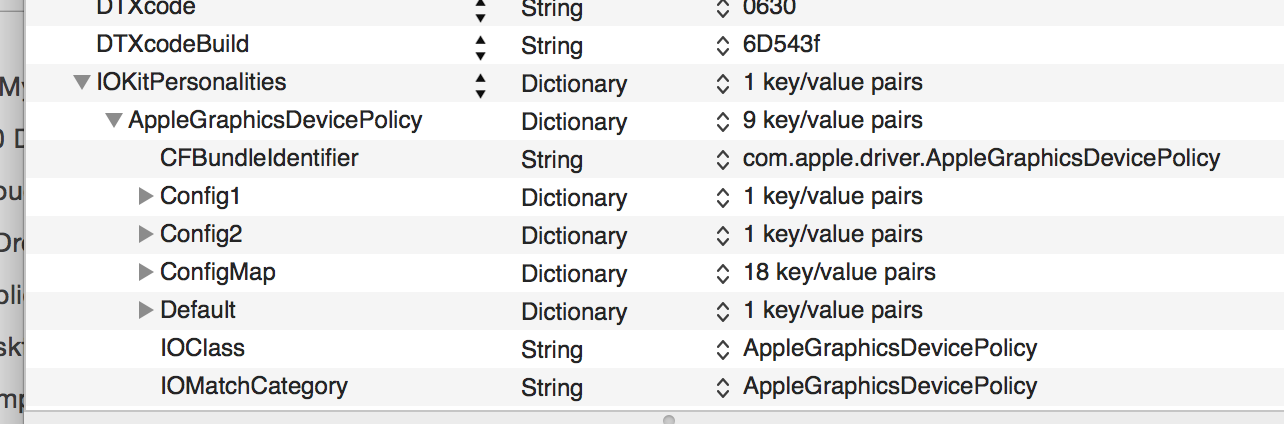
Task: Click the Type cell of Config1
Action: 574,198
